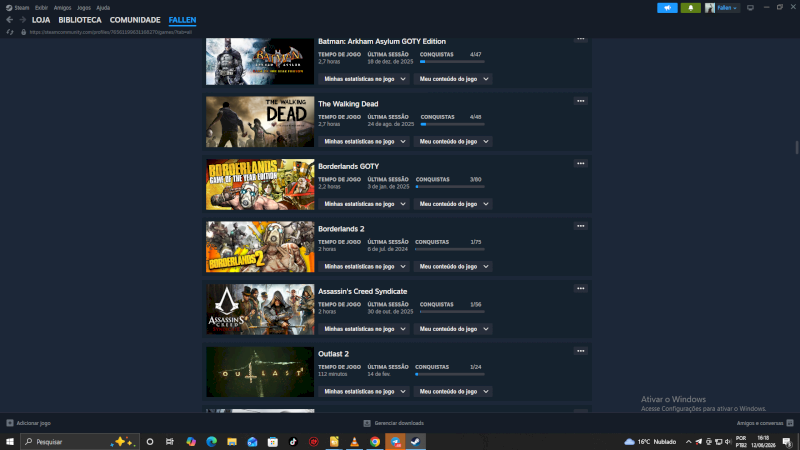Expand Borderlands GOTY 'Meu conteúdo do jogo'
This screenshot has width=800, height=450.
453,204
